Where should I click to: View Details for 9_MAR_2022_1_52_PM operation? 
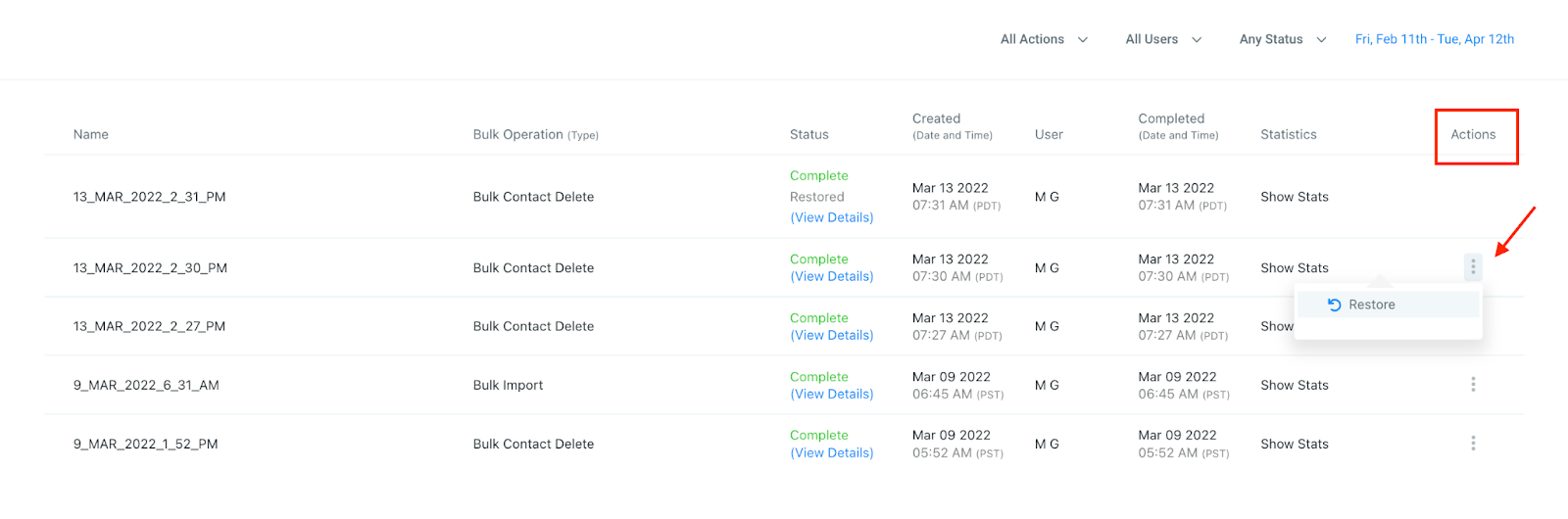tap(831, 452)
